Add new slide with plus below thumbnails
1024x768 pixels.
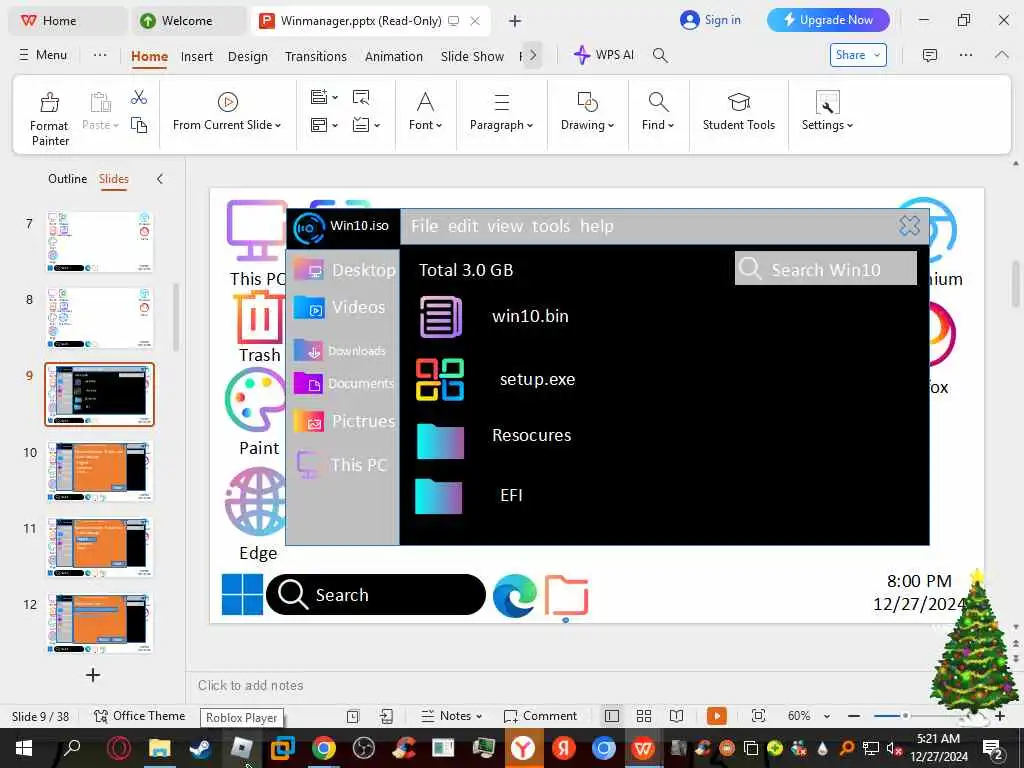pyautogui.click(x=93, y=675)
